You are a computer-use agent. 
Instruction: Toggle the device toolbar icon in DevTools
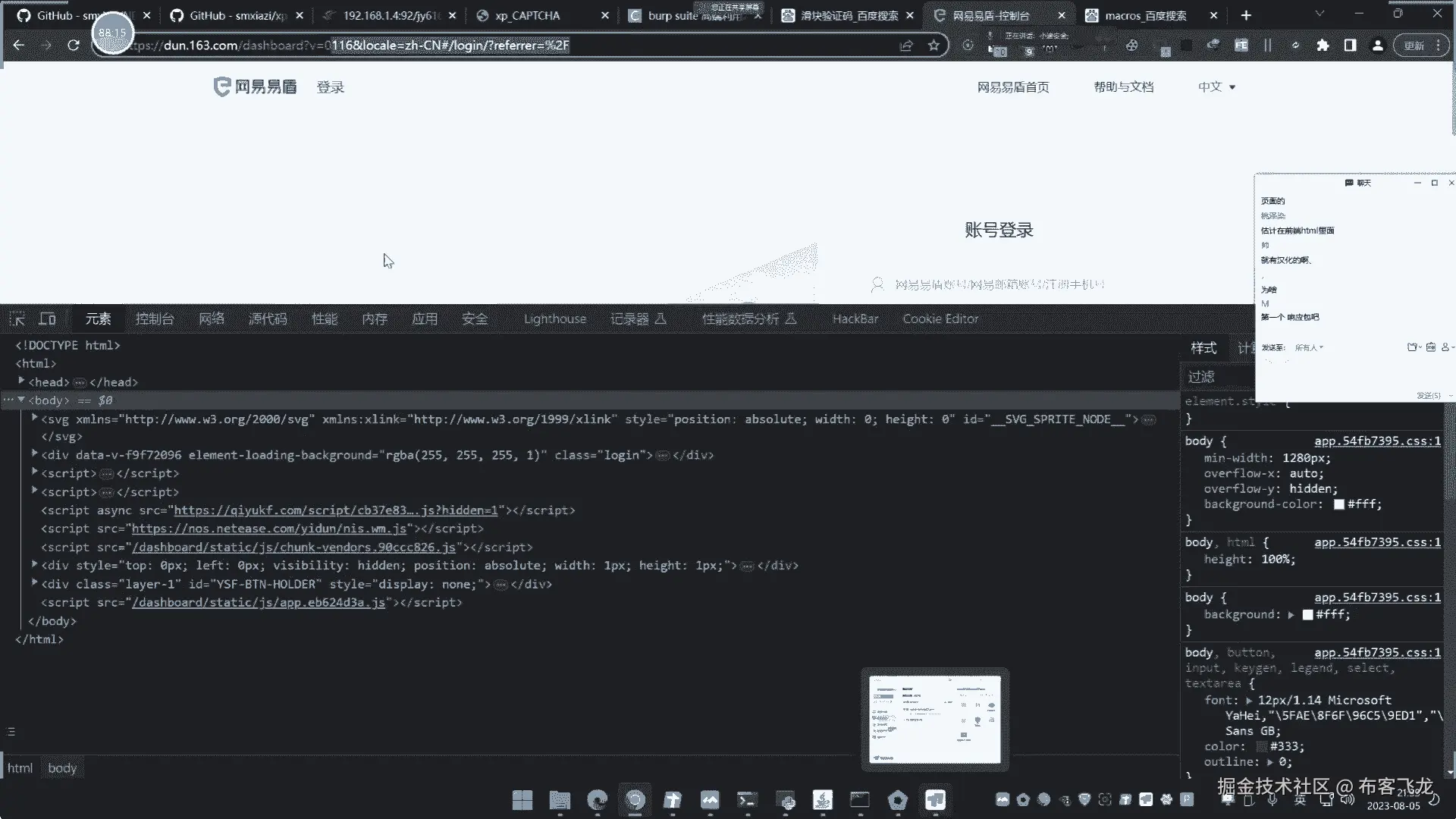tap(48, 319)
